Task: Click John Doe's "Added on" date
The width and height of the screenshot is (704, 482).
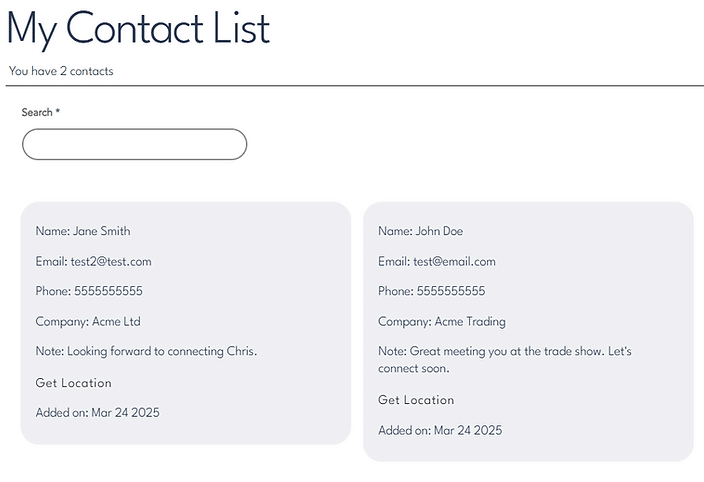Action: (x=440, y=430)
